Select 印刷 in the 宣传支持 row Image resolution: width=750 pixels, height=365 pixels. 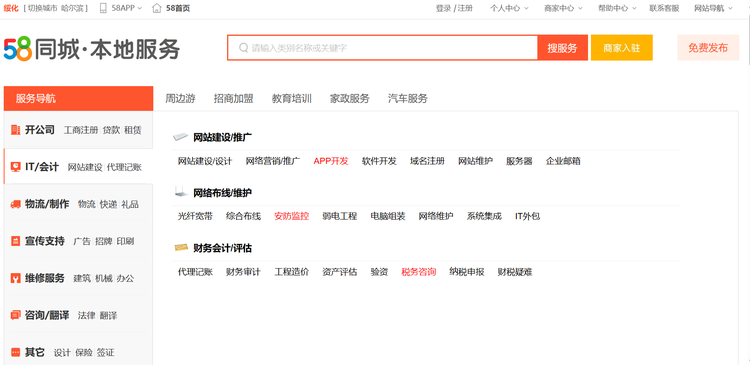(125, 241)
